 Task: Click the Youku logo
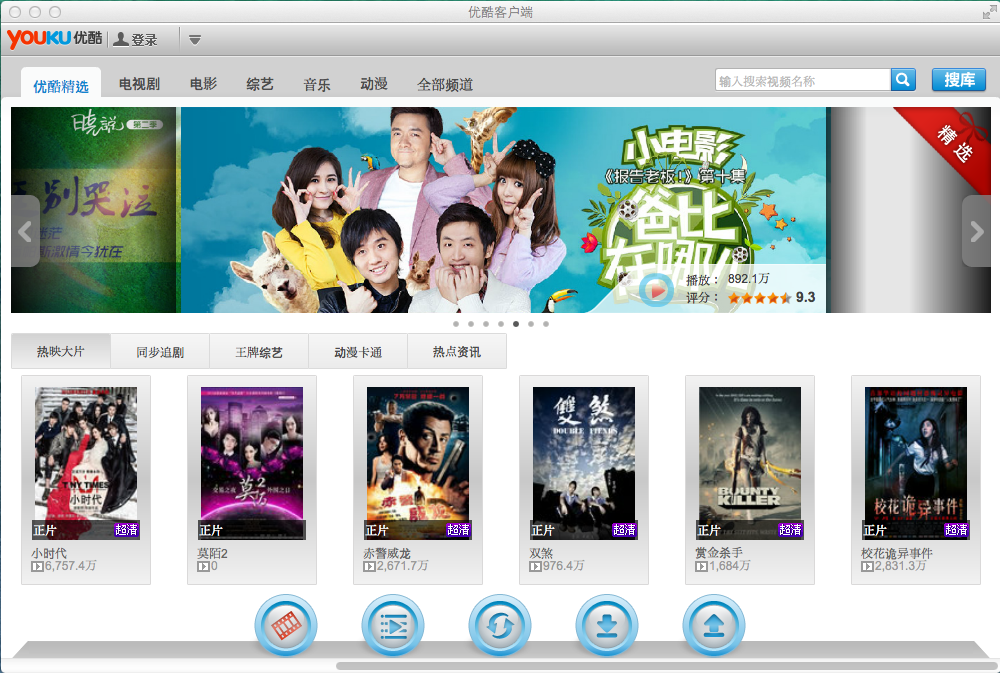pos(54,38)
